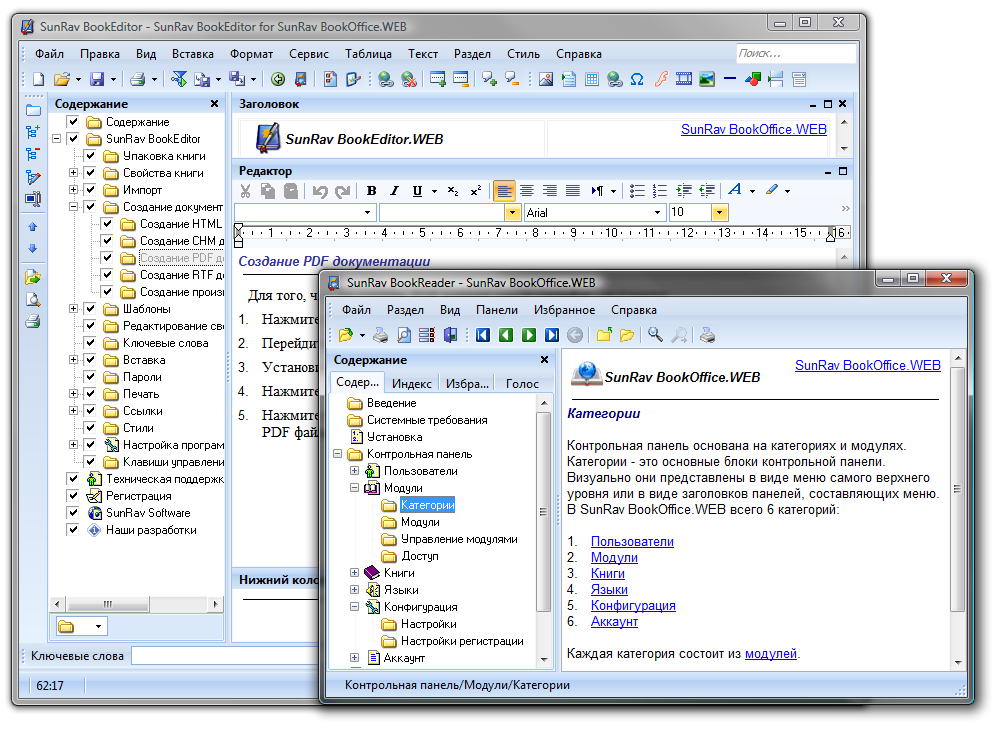1000x730 pixels.
Task: Click the numbered list icon
Action: click(660, 191)
